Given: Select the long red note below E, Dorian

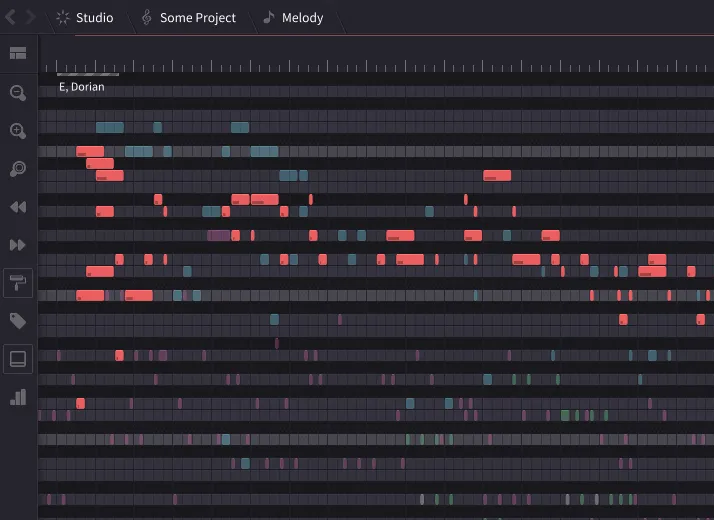Looking at the screenshot, I should 90,152.
